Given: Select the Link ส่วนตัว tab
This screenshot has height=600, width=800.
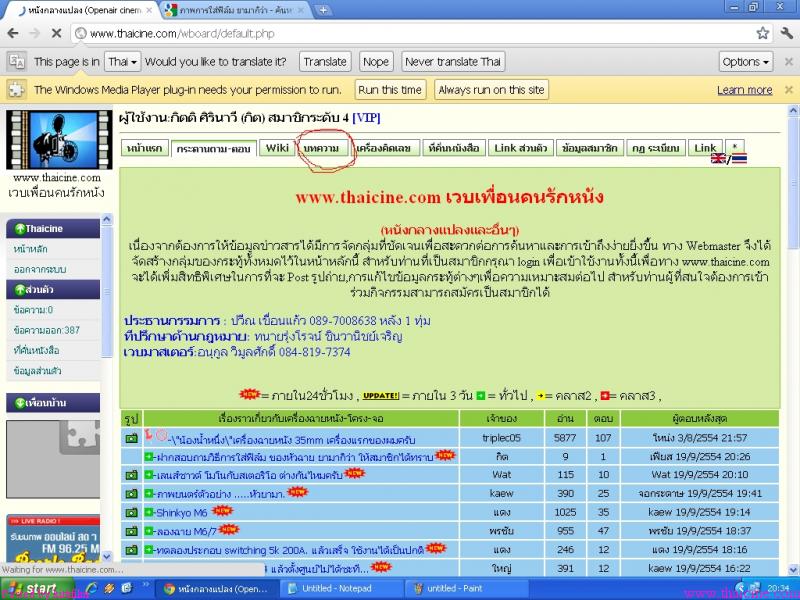Looking at the screenshot, I should tap(520, 148).
